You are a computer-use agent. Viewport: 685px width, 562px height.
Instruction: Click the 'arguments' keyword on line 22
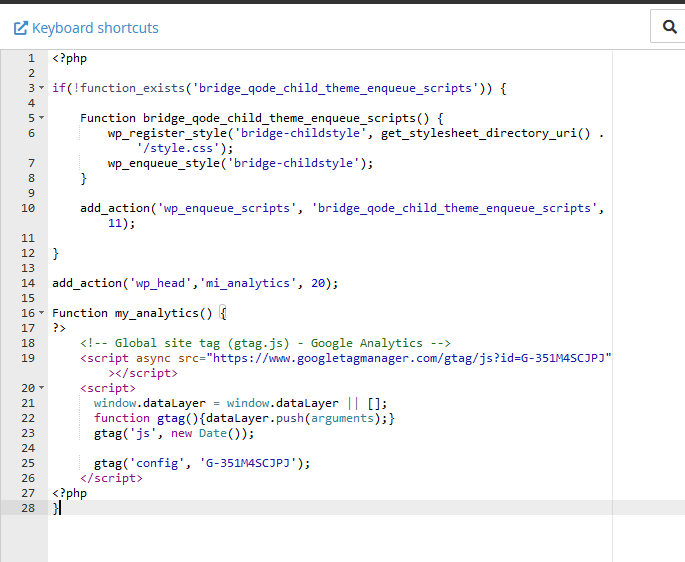point(342,418)
